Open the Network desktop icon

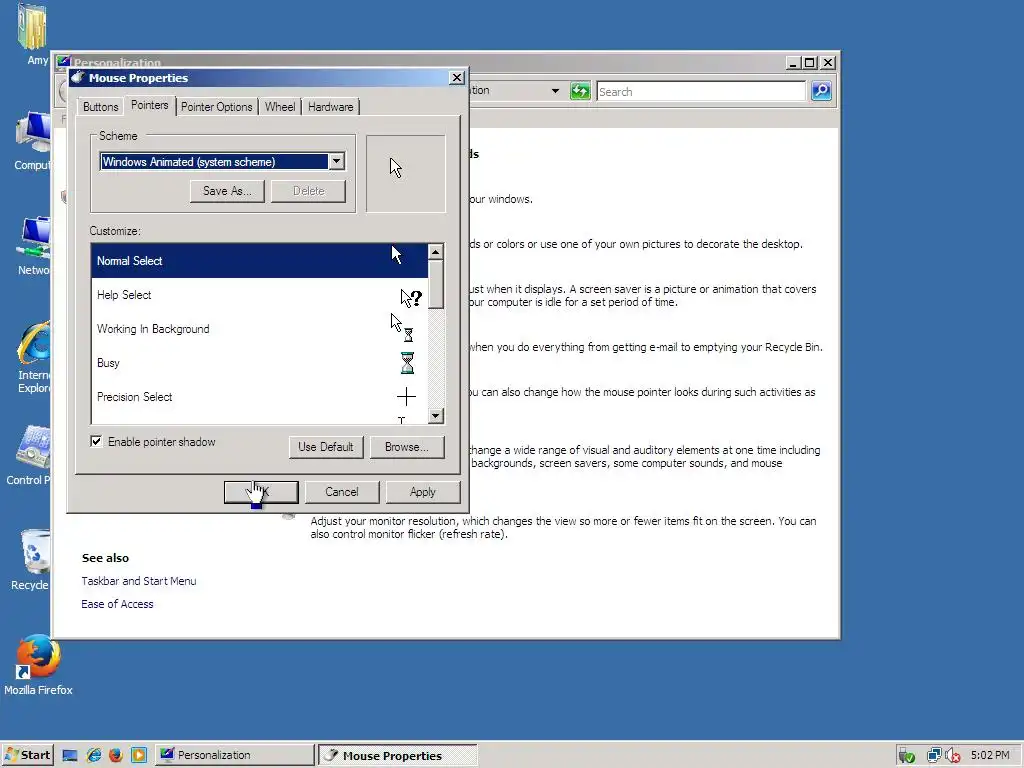click(34, 246)
